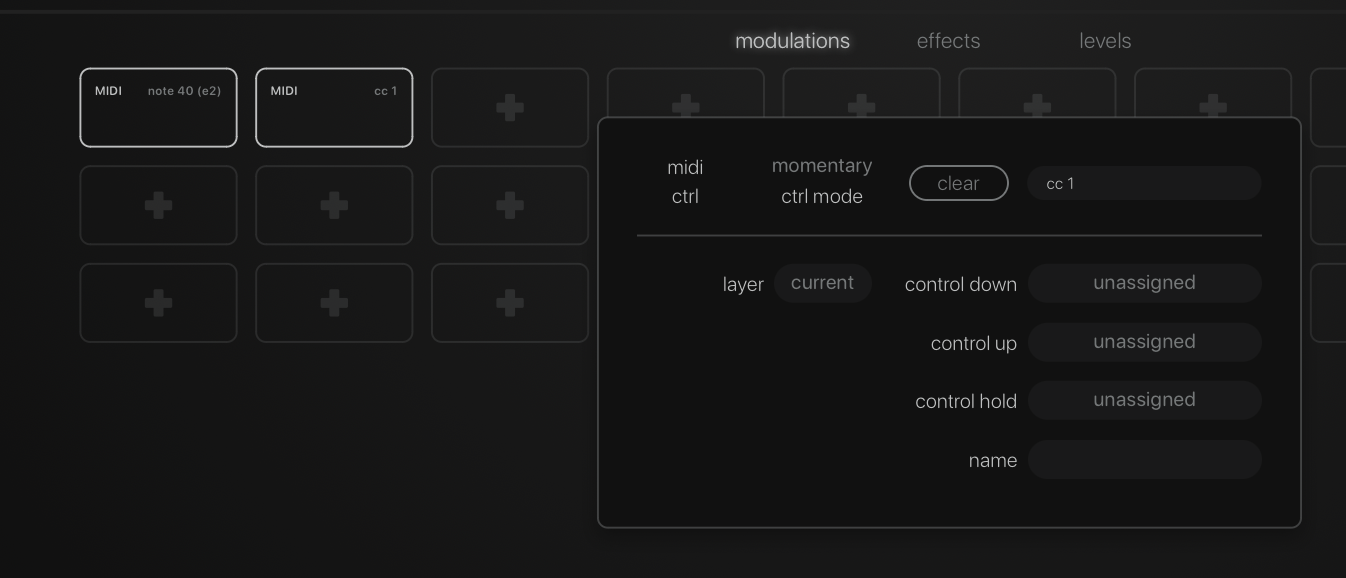Viewport: 1346px width, 578px height.
Task: Select the MIDI note 40 (e2) control slot
Action: coord(158,108)
